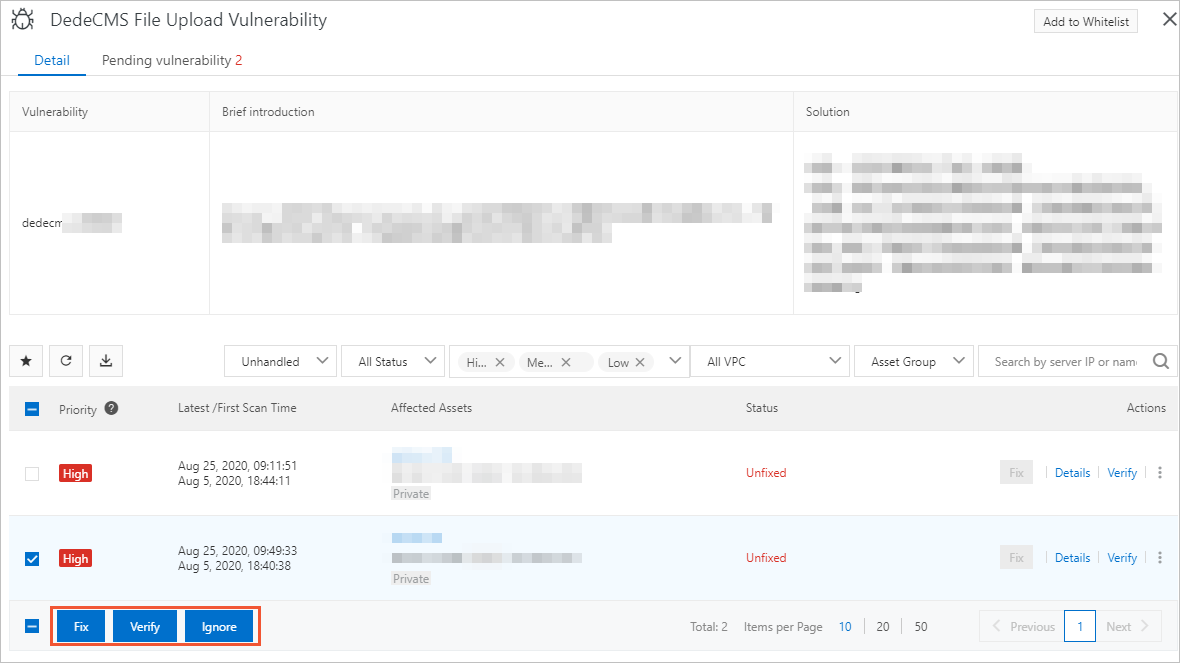Click the batch Verify button
This screenshot has width=1180, height=663.
tap(144, 626)
